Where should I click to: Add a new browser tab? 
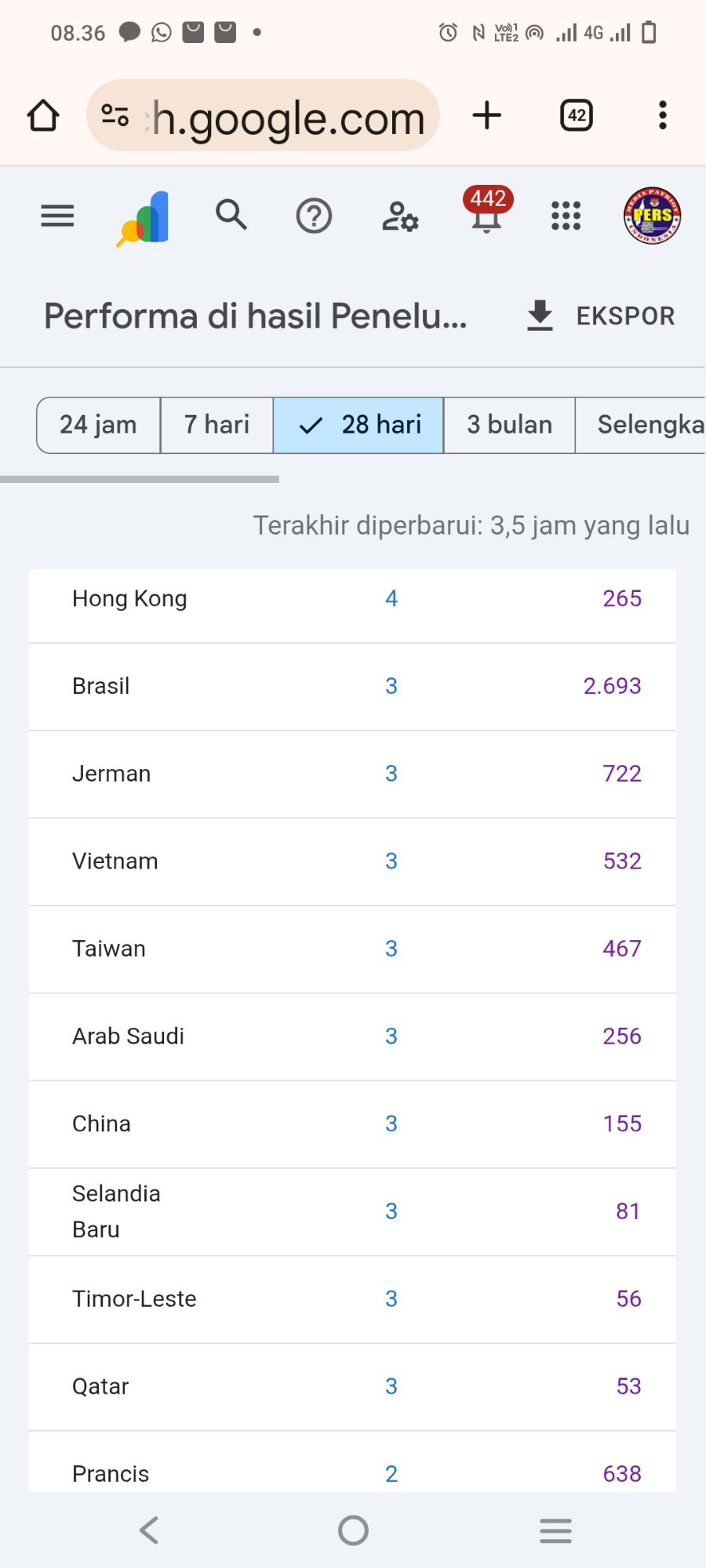click(x=487, y=115)
